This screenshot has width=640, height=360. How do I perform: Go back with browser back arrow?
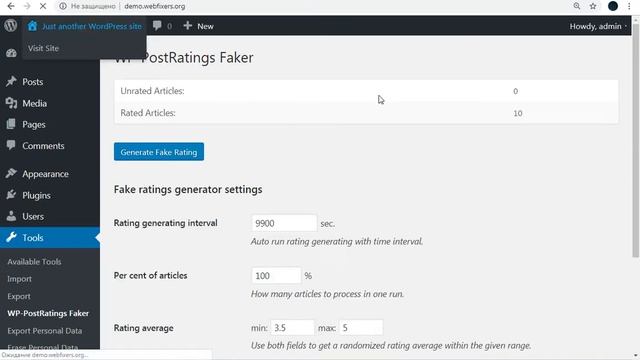(x=11, y=6)
